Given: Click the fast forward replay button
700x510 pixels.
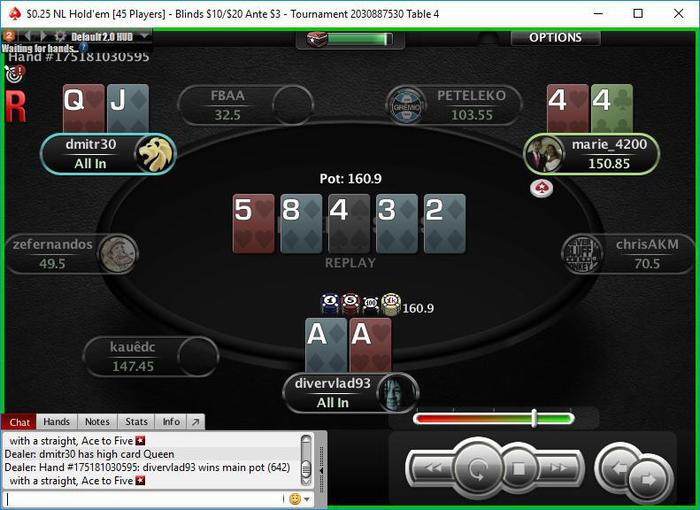Looking at the screenshot, I should 558,468.
